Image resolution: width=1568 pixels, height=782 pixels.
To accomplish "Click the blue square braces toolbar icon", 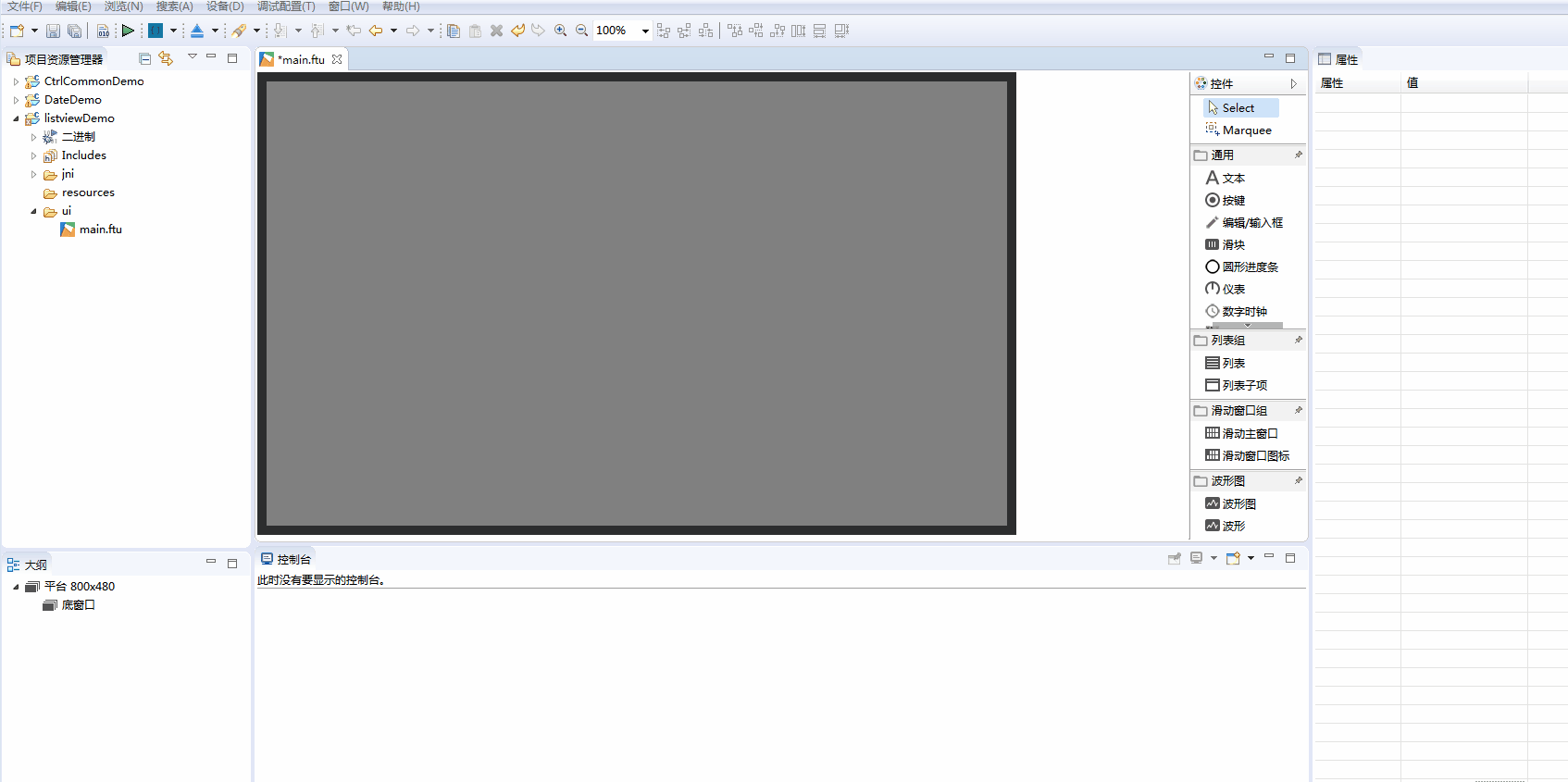I will 156,31.
